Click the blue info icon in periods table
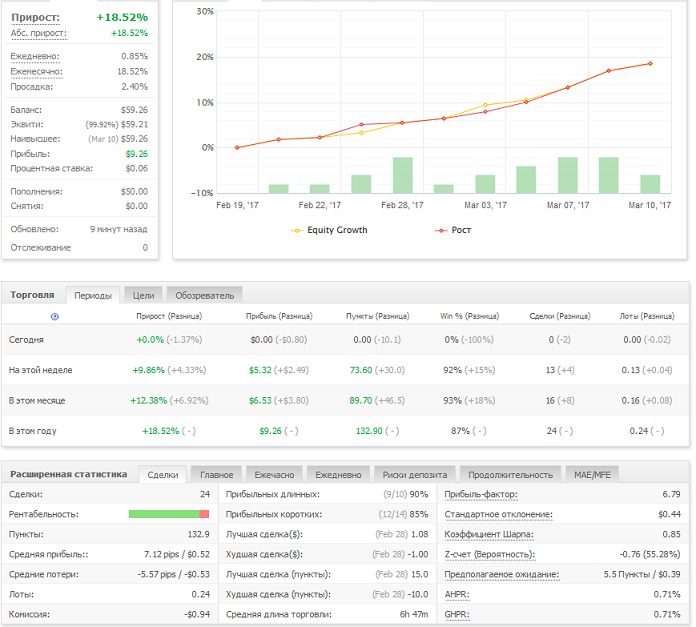The width and height of the screenshot is (696, 627). click(55, 316)
